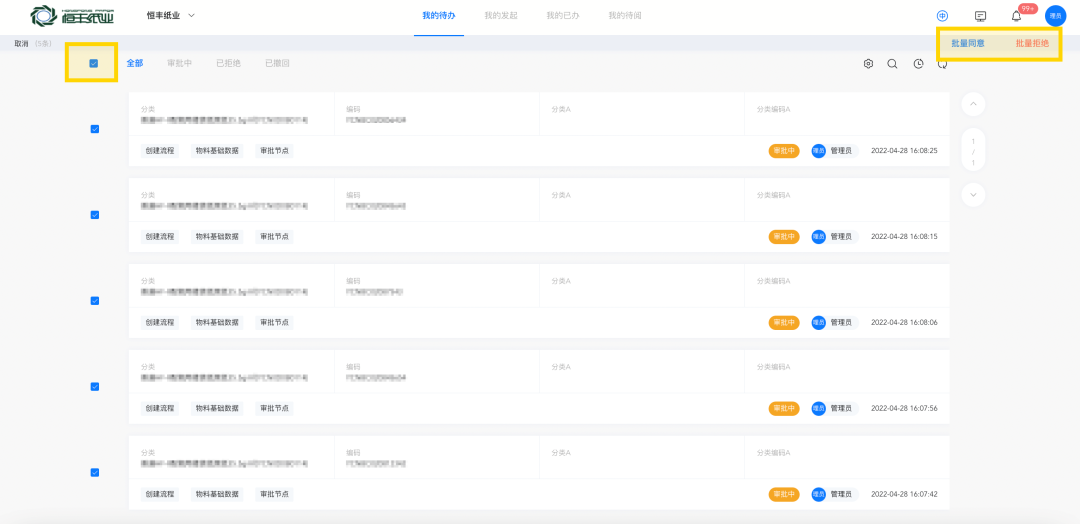Select the 审批中 filter tab
Screen dimensions: 1080x524
coord(179,63)
